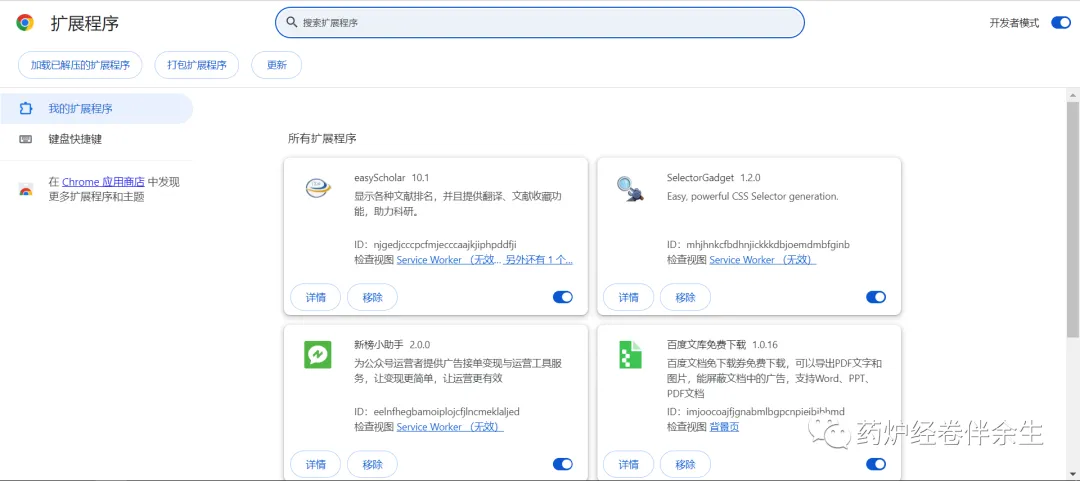The width and height of the screenshot is (1080, 481).
Task: Click easyScholar ID njgedjcccpcfmjecccaajkjiphpddfji text
Action: coord(445,245)
